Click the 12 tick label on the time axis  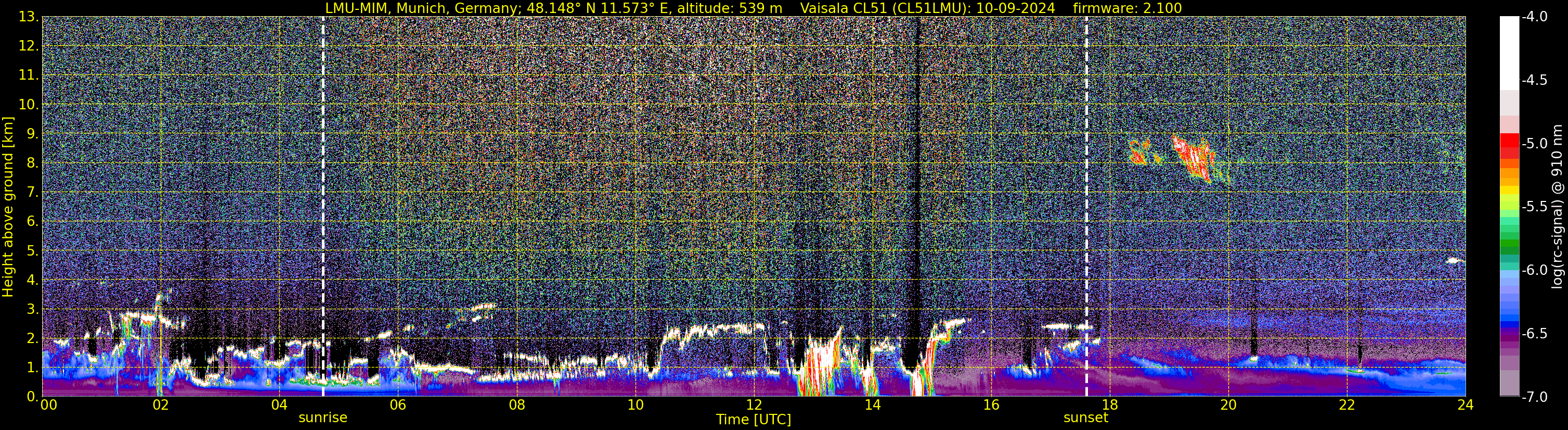pos(754,405)
